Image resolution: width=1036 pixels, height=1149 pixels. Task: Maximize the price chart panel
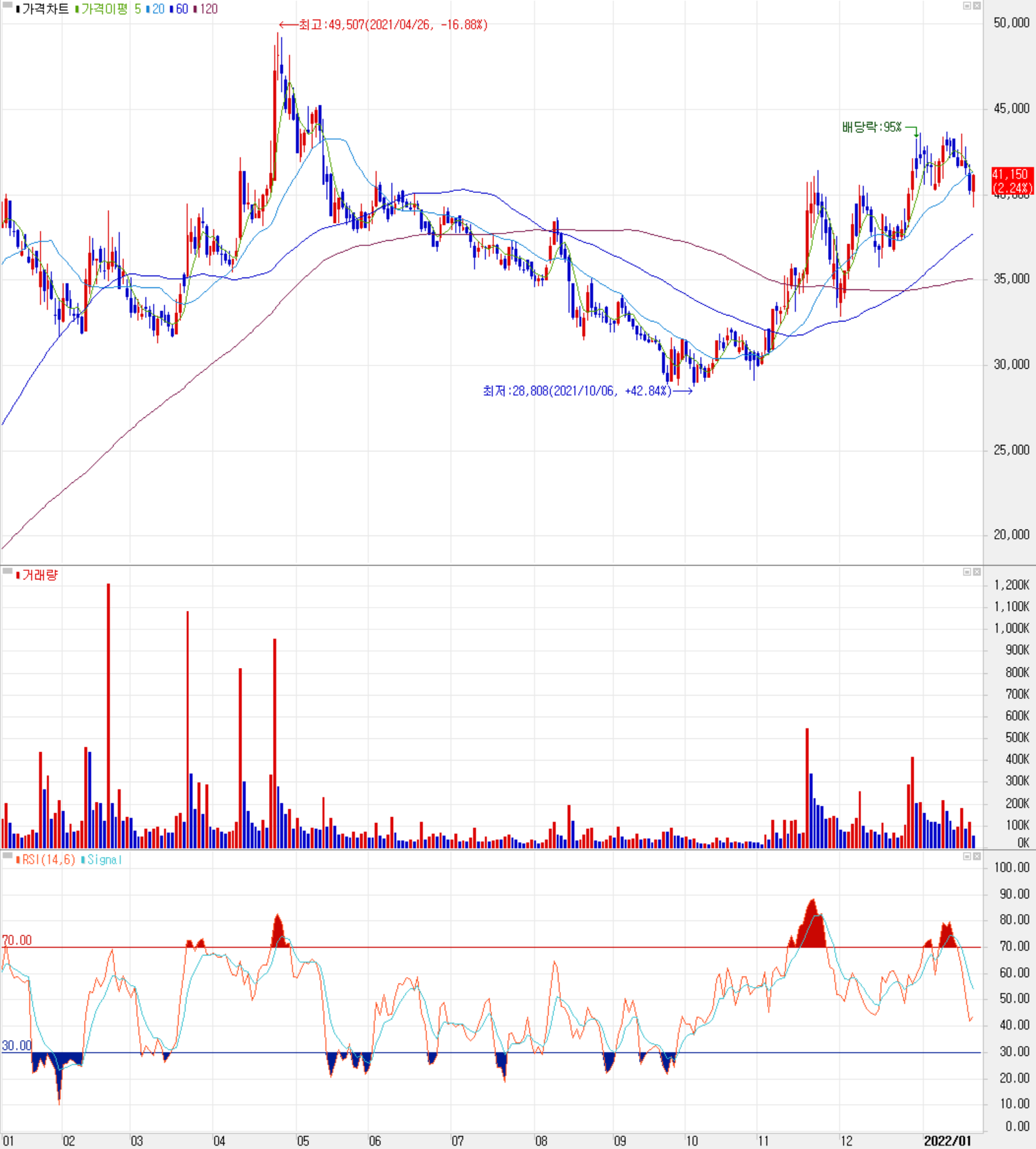coord(966,6)
